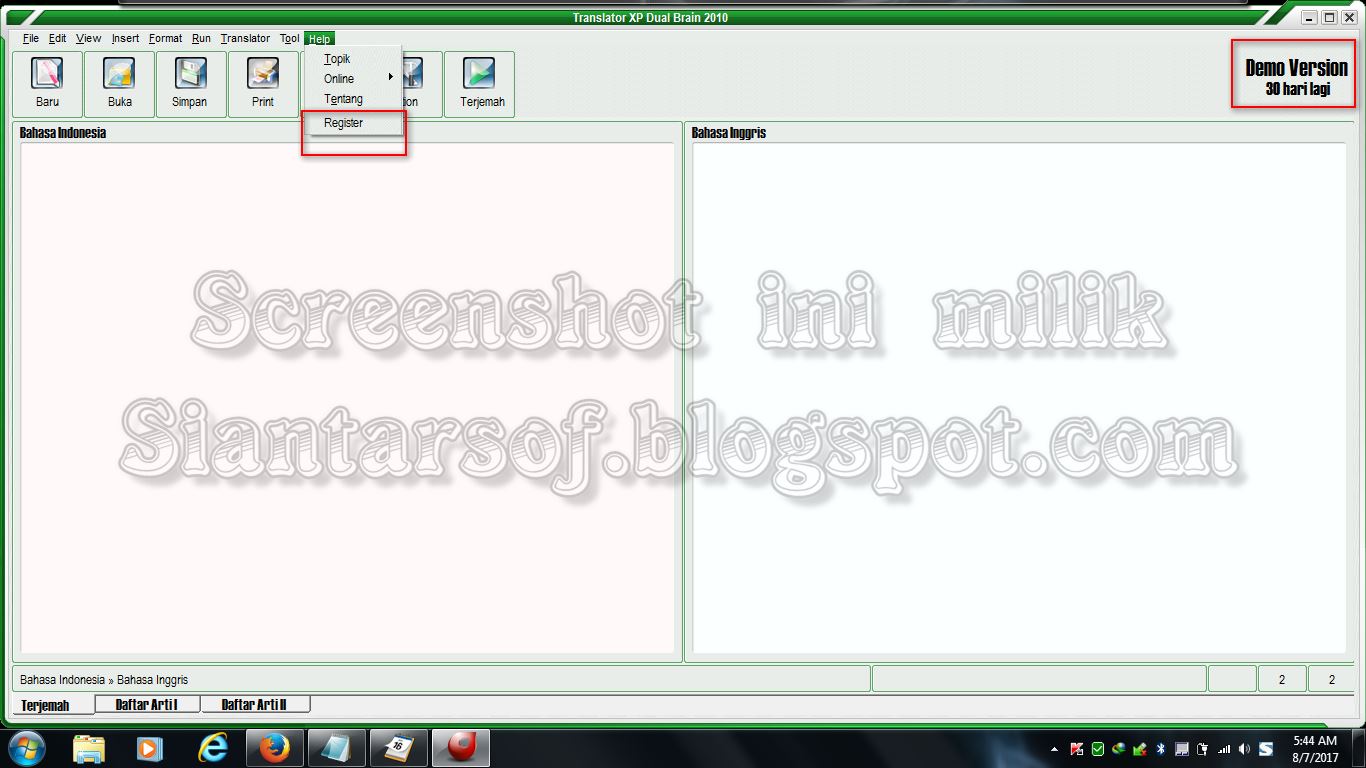Screen dimensions: 1366x768
Task: Minimize the Translator XP window
Action: coord(1310,17)
